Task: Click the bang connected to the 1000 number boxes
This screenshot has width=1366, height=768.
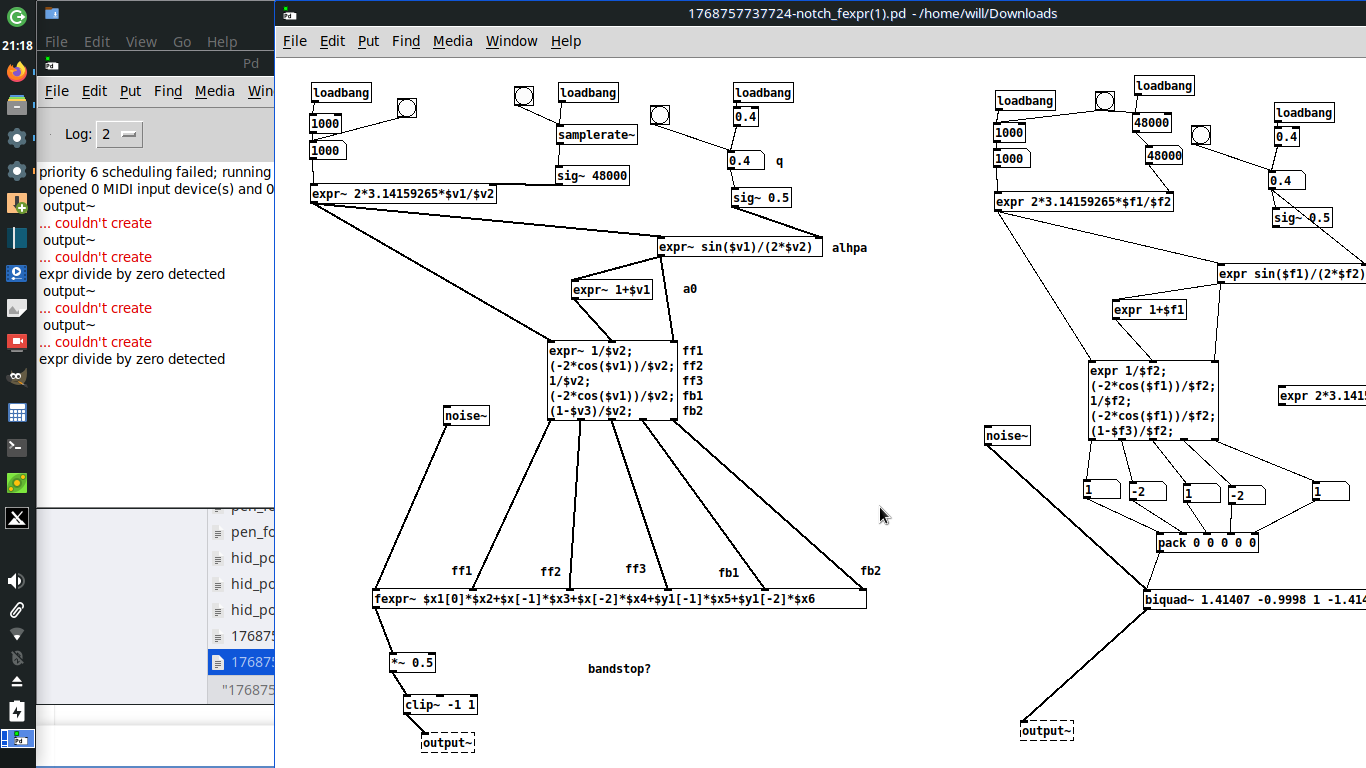Action: pyautogui.click(x=406, y=108)
